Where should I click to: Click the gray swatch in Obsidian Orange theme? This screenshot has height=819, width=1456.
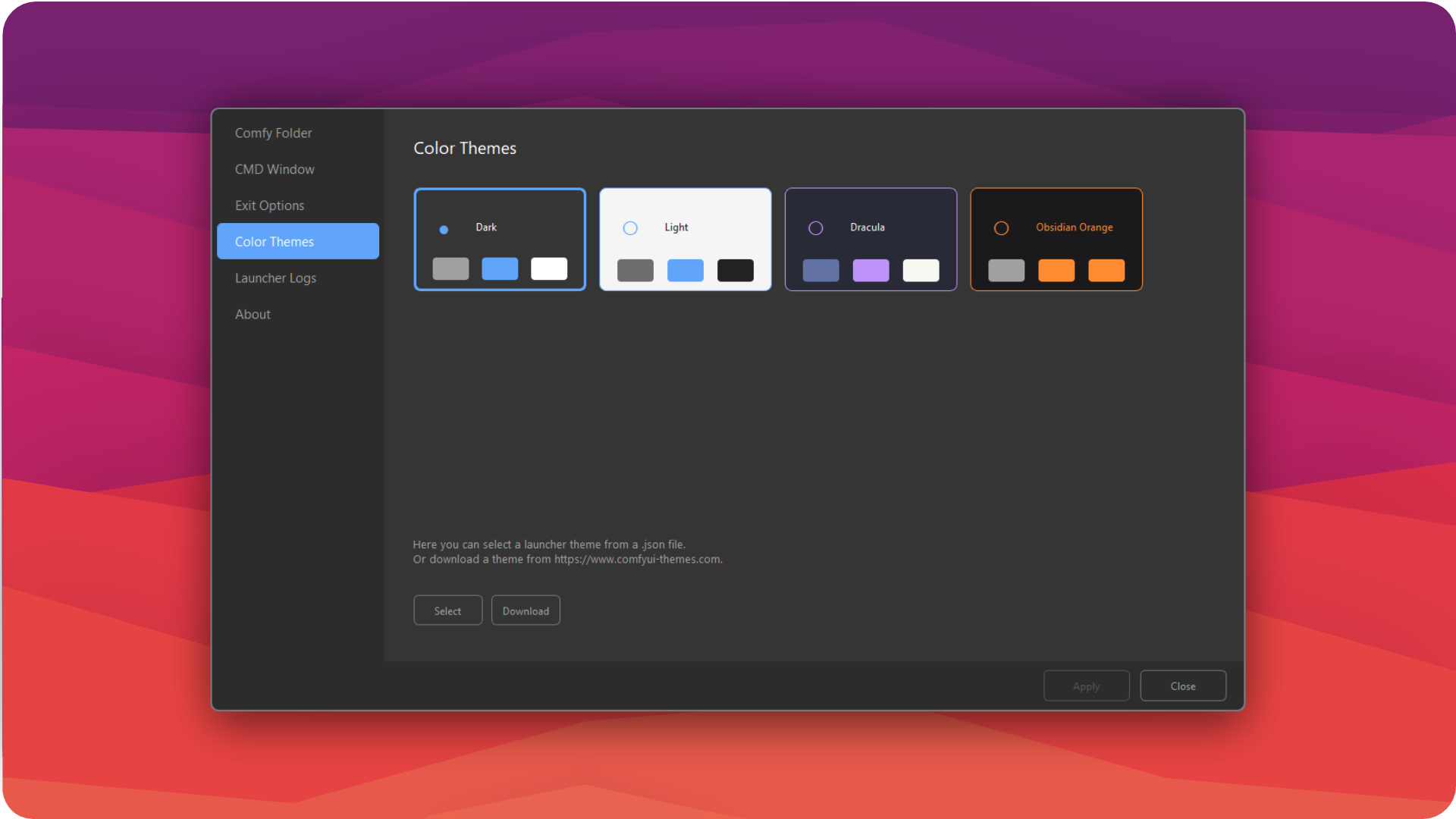tap(1006, 270)
